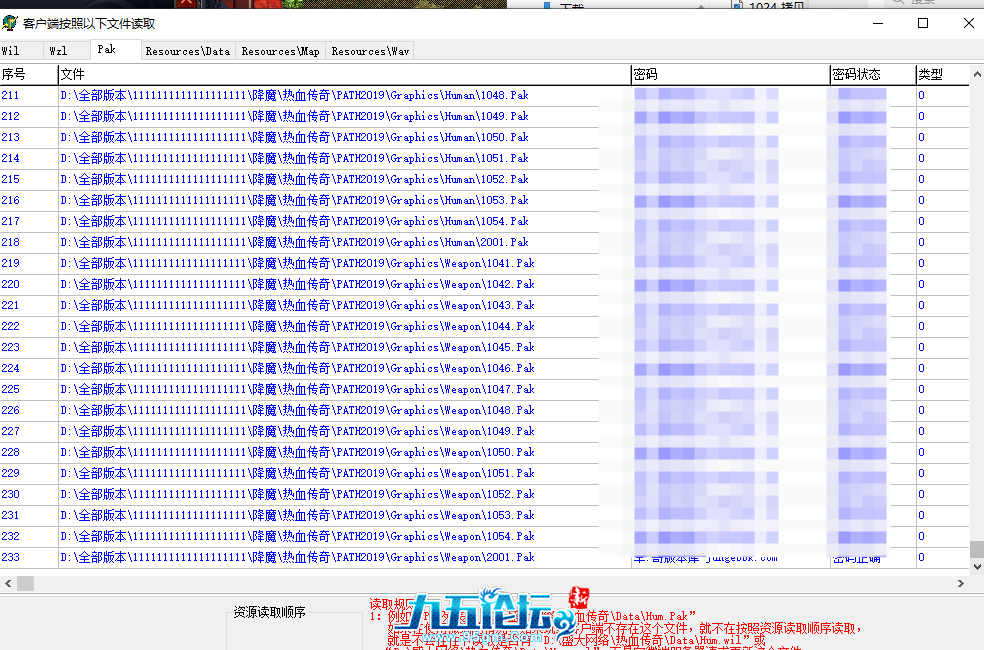Select row number 221
The width and height of the screenshot is (984, 650).
(10, 306)
